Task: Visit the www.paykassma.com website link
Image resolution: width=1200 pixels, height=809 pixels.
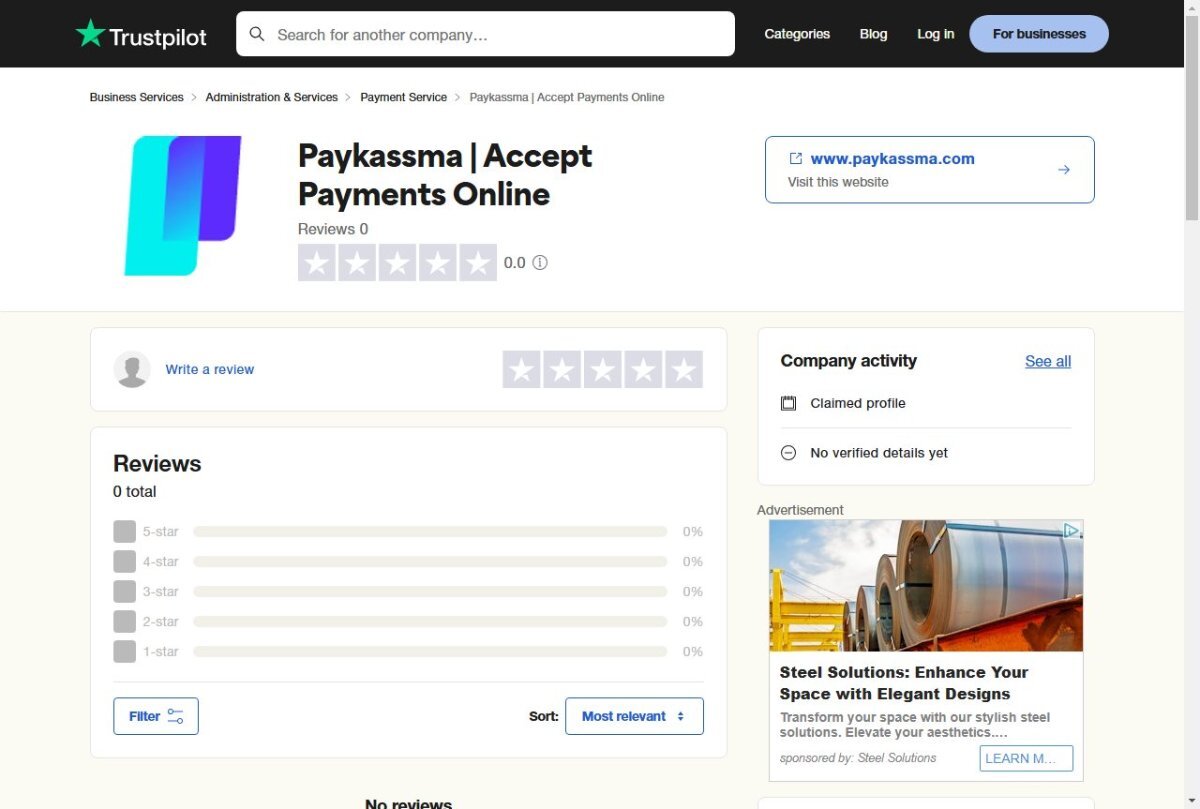Action: 892,158
